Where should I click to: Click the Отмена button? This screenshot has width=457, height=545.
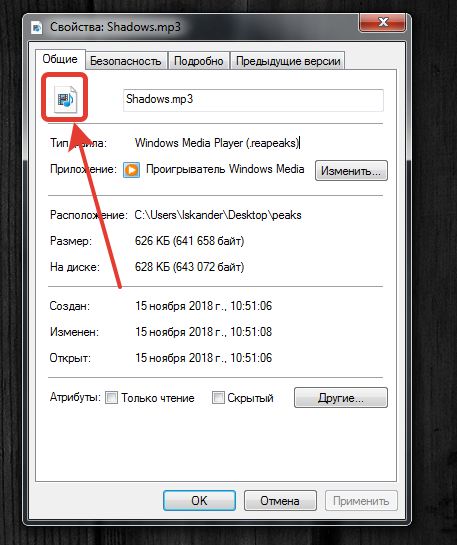tap(280, 501)
